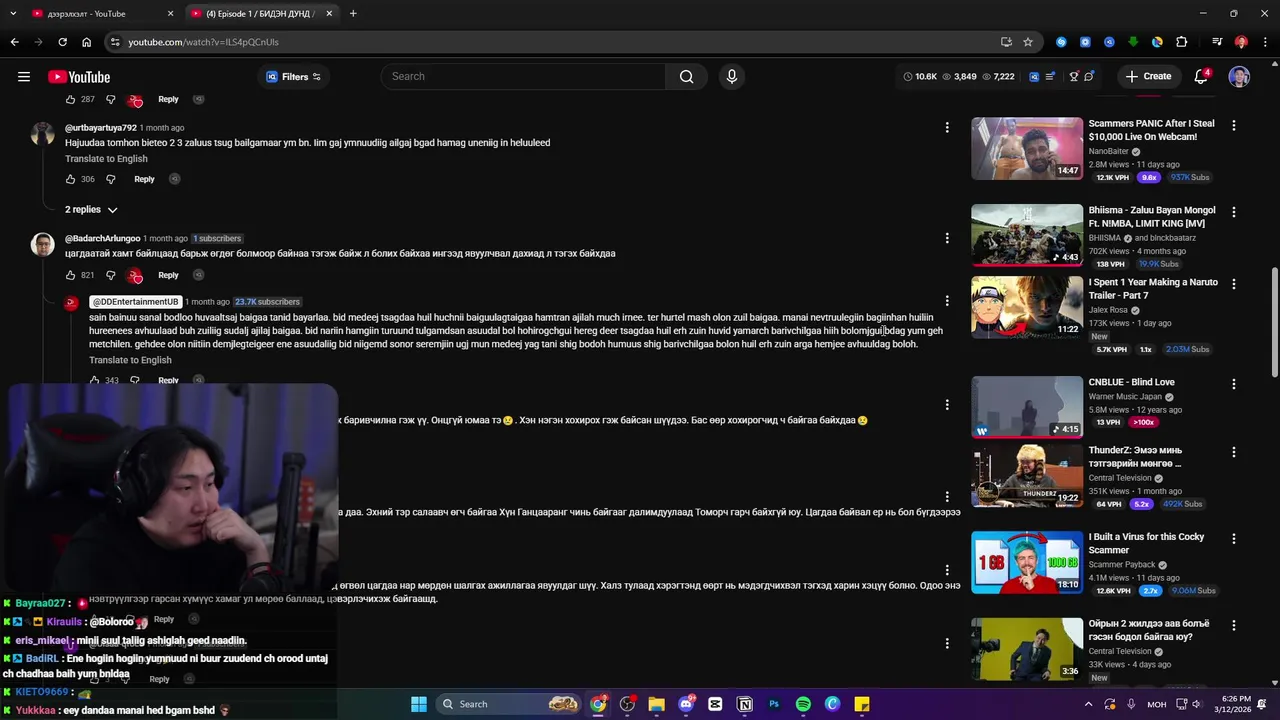Expand the '2 replies' thread
This screenshot has height=720, width=1280.
pyautogui.click(x=92, y=210)
